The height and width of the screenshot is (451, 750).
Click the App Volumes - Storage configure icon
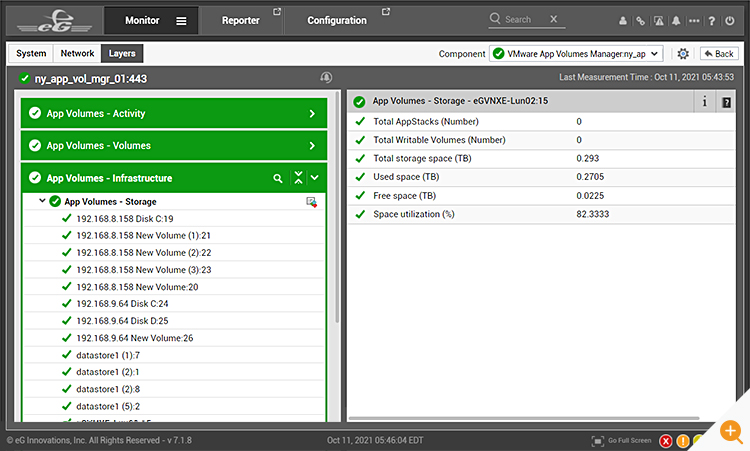[311, 202]
